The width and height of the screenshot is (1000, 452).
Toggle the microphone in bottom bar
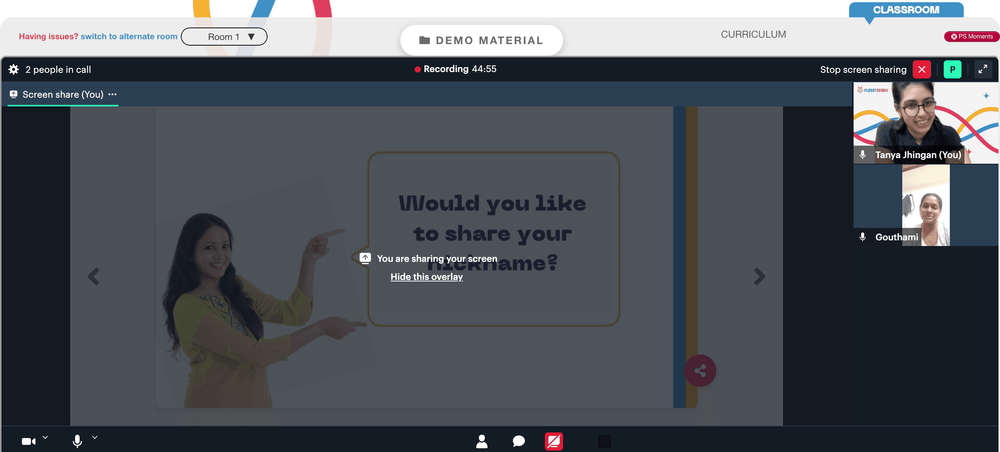[x=77, y=441]
